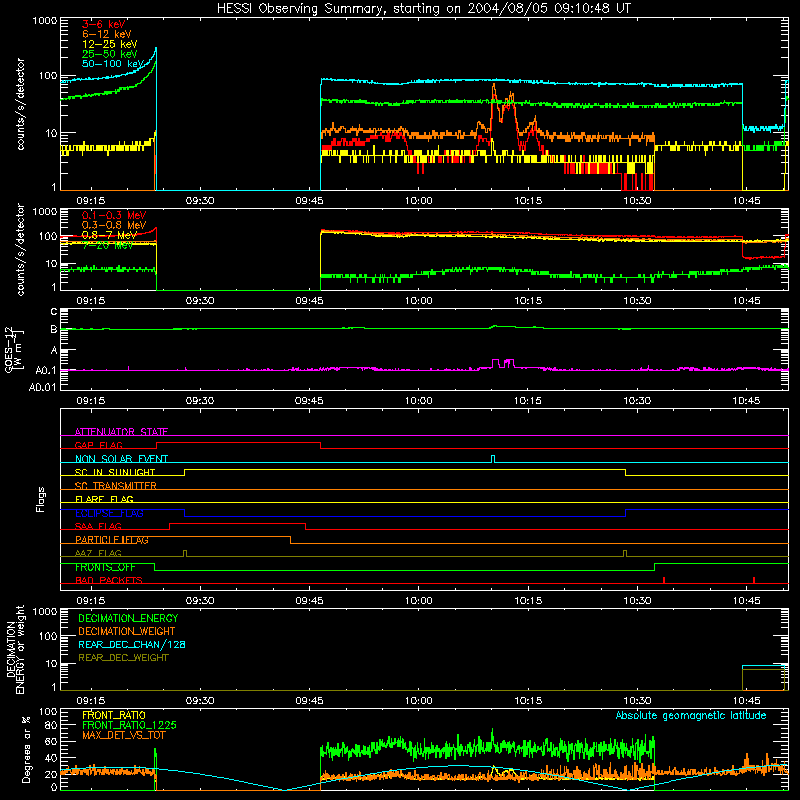The width and height of the screenshot is (800, 800).
Task: Select the GAP_FLAG label
Action: 98,445
